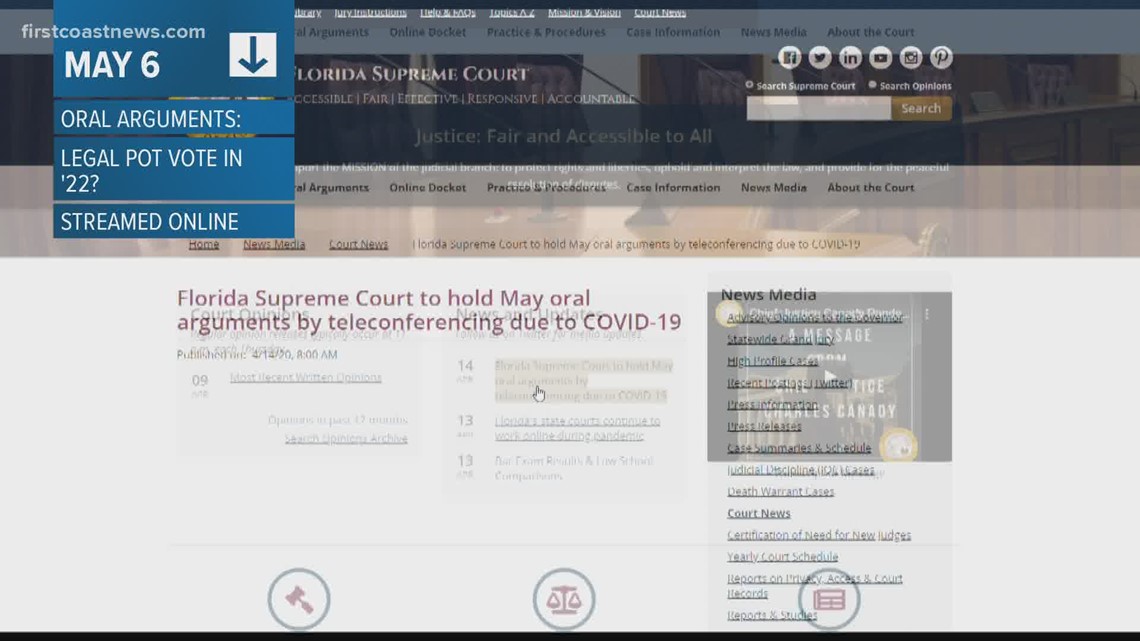Open Advisory Opinions to the Governor link
Screen dimensions: 1140x641
click(814, 318)
